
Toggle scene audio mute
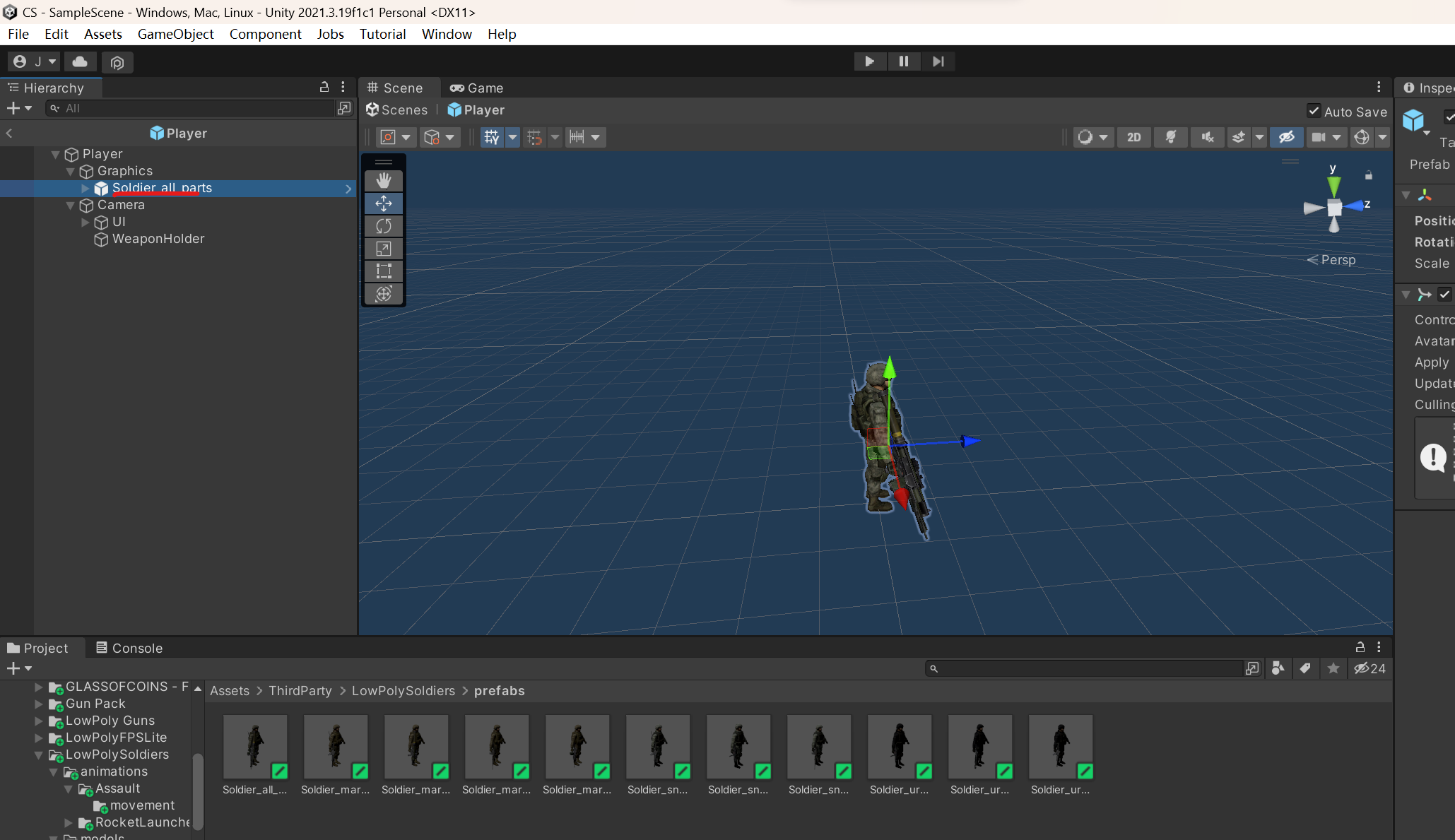click(x=1207, y=137)
